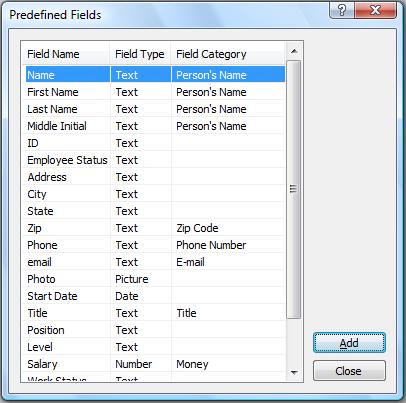The image size is (406, 403).
Task: Select the Photo picture field
Action: click(x=155, y=279)
